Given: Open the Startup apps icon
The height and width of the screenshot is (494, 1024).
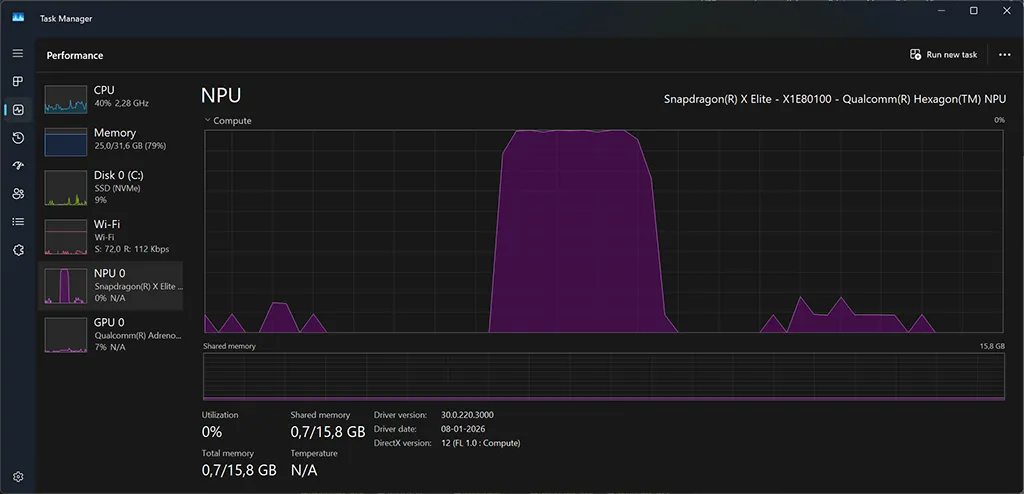Looking at the screenshot, I should click(18, 166).
